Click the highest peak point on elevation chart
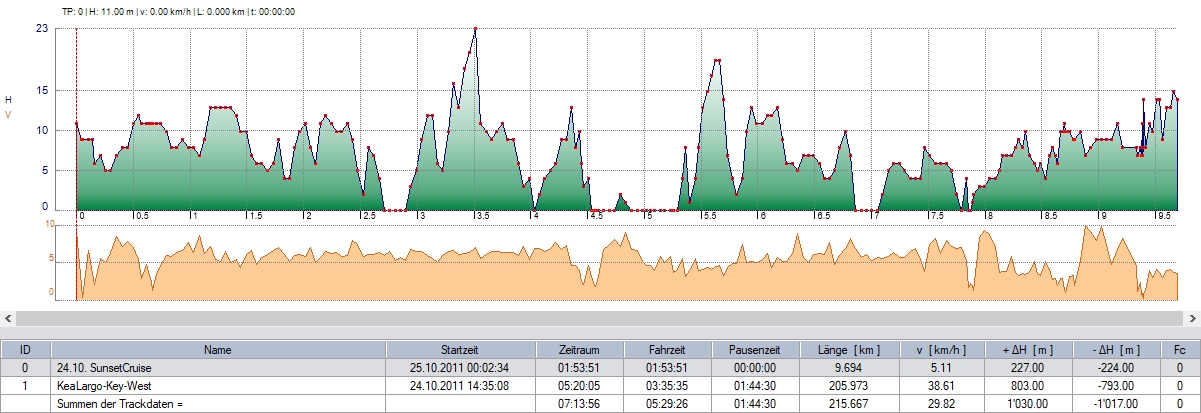1201x413 pixels. pos(475,29)
